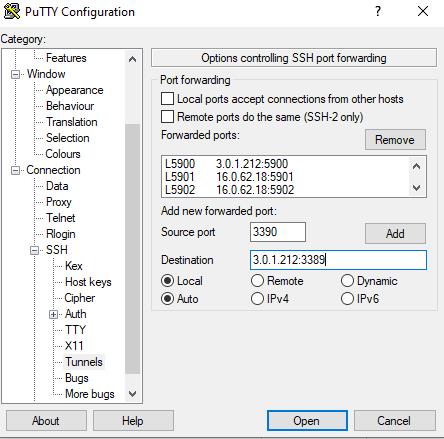Open the Connection category
Image resolution: width=444 pixels, height=439 pixels.
(x=53, y=170)
